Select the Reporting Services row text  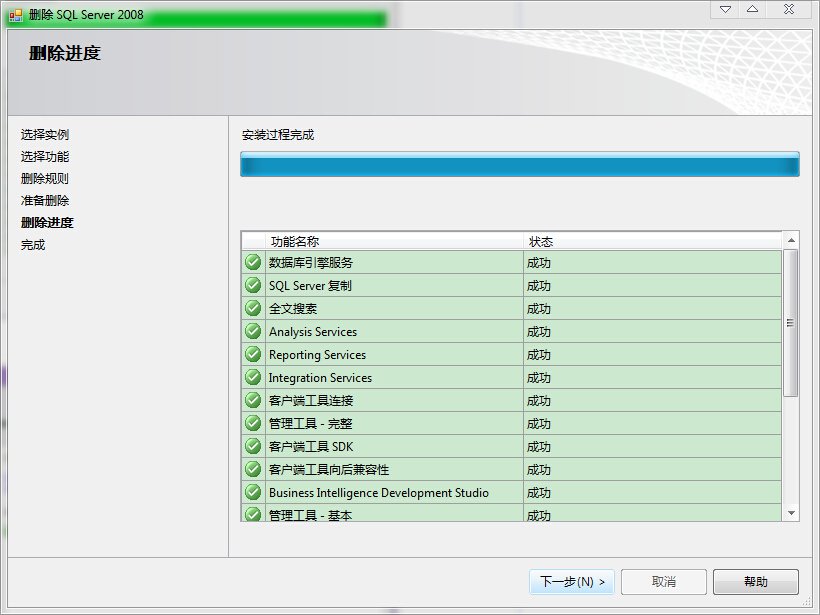317,355
